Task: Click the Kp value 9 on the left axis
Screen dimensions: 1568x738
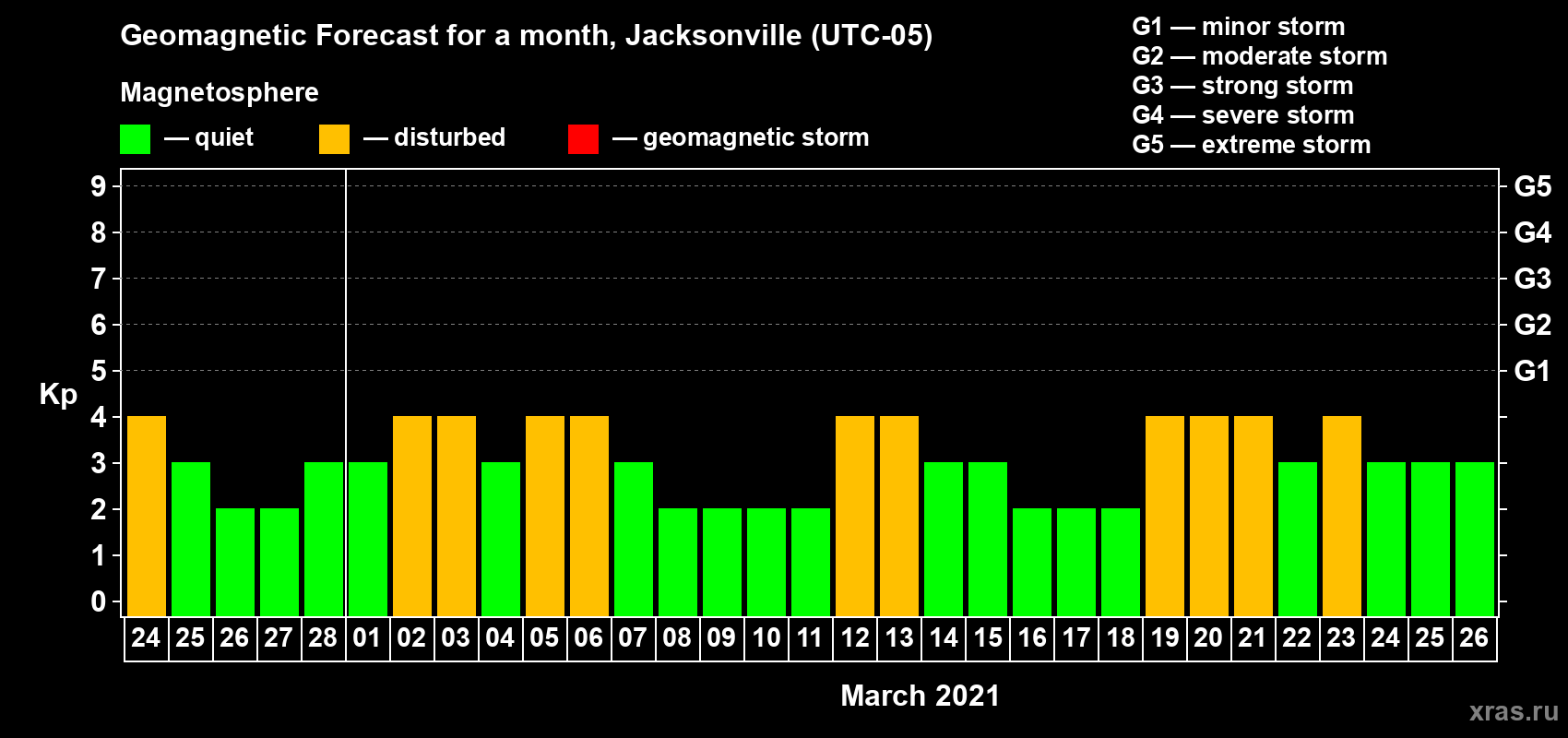Action: (99, 186)
